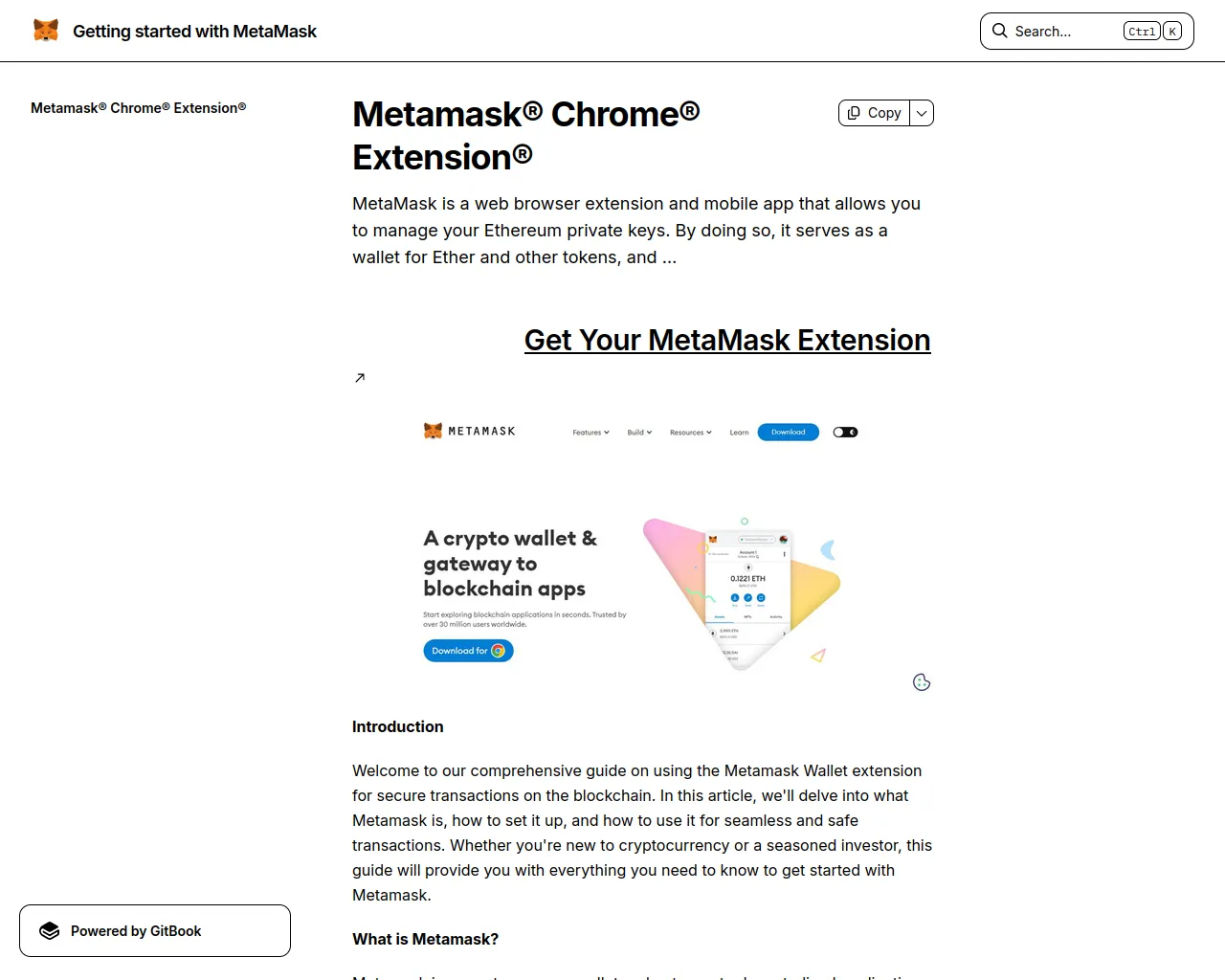Click the cookie icon on the embedded page
The width and height of the screenshot is (1225, 980).
(x=922, y=682)
